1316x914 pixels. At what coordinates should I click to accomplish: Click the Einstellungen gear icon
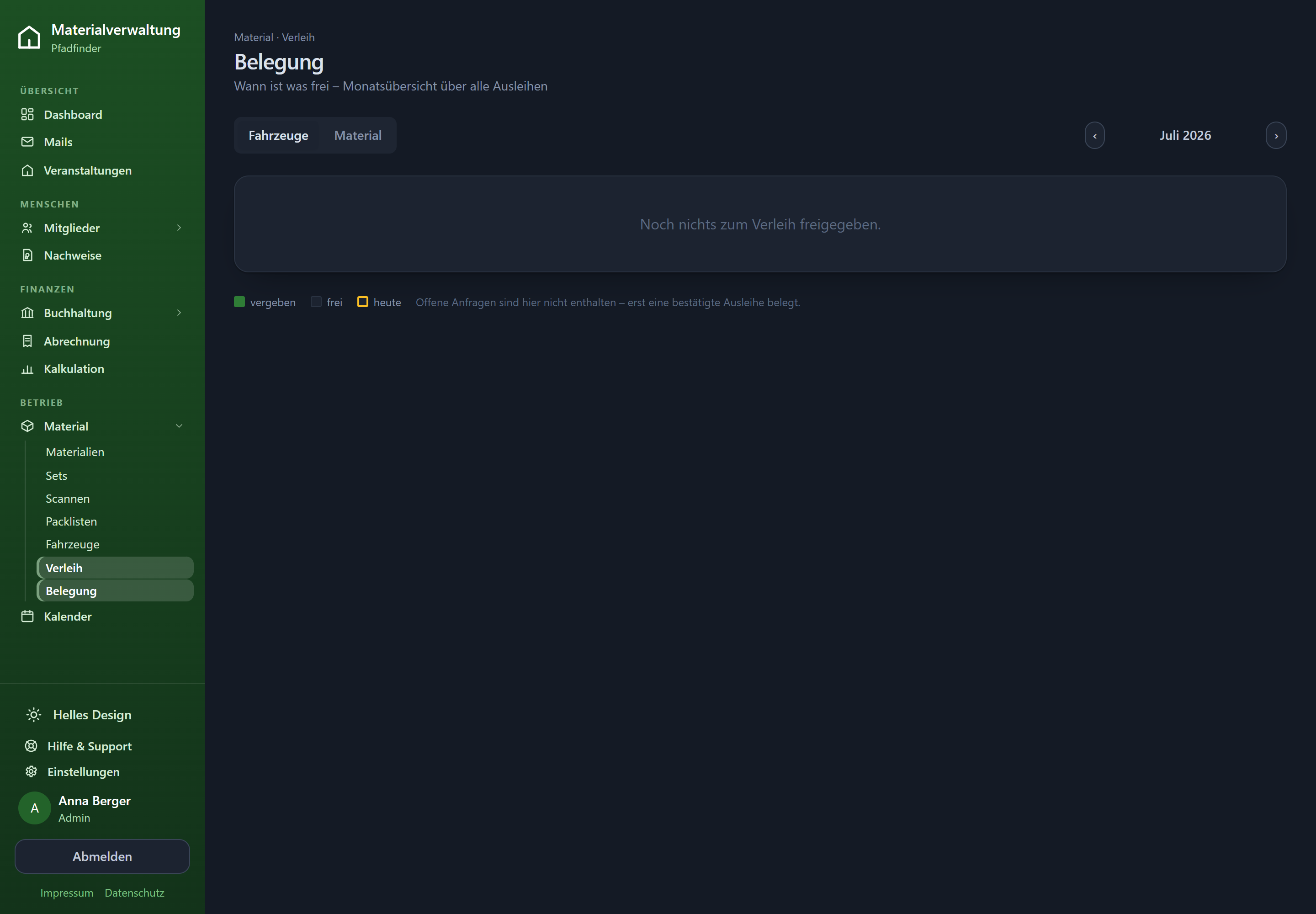pos(32,772)
